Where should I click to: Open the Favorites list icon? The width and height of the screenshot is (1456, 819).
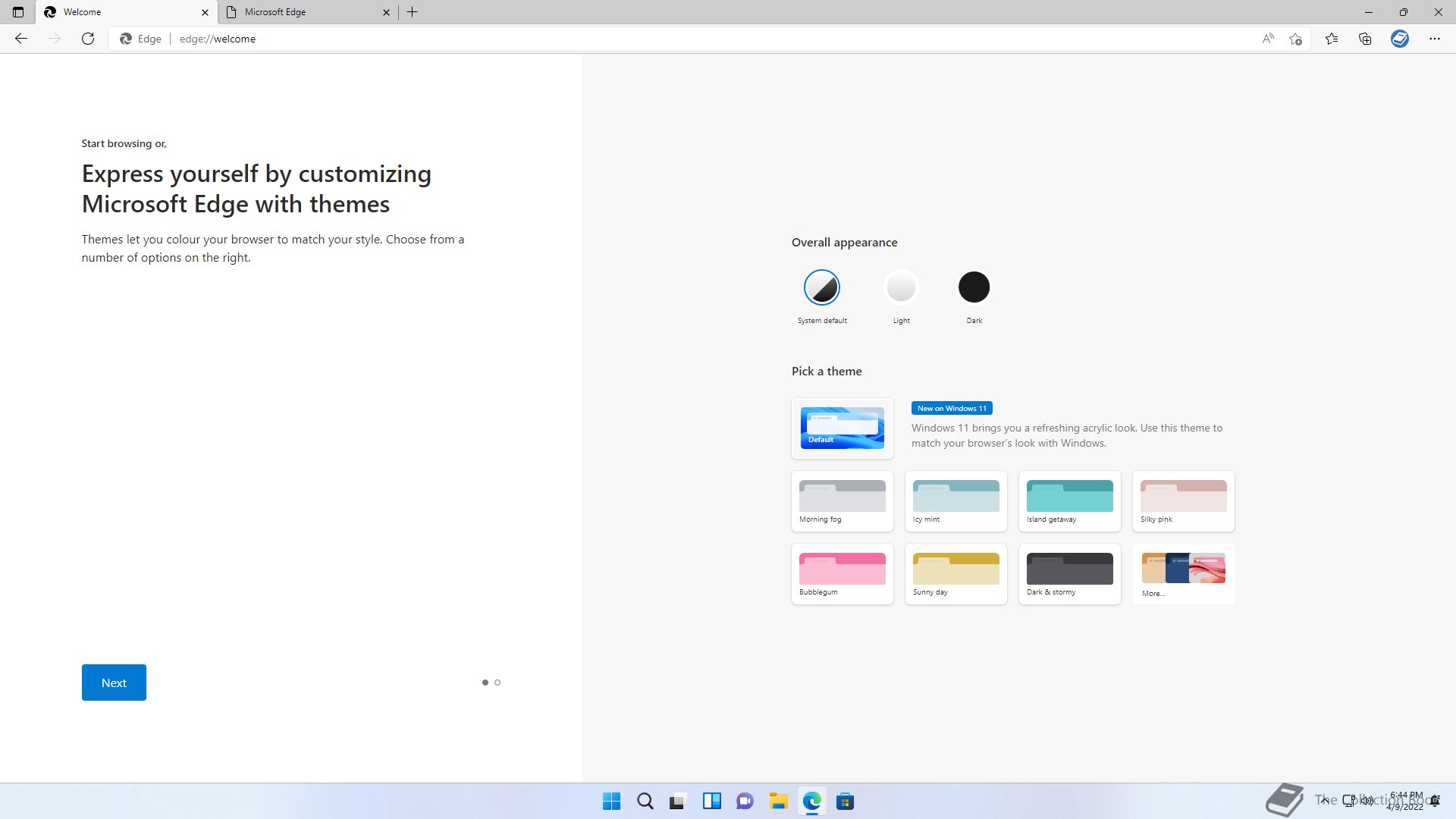(1332, 39)
